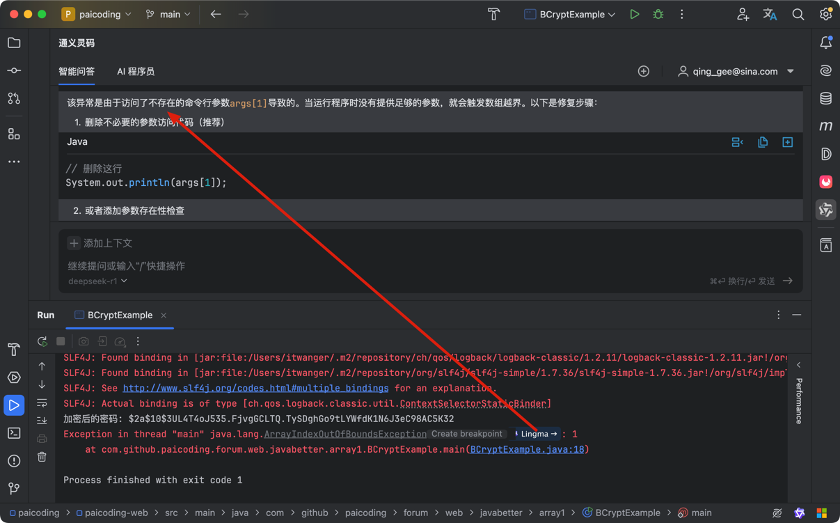
Task: Click the Lingma button in the exception line
Action: point(536,434)
